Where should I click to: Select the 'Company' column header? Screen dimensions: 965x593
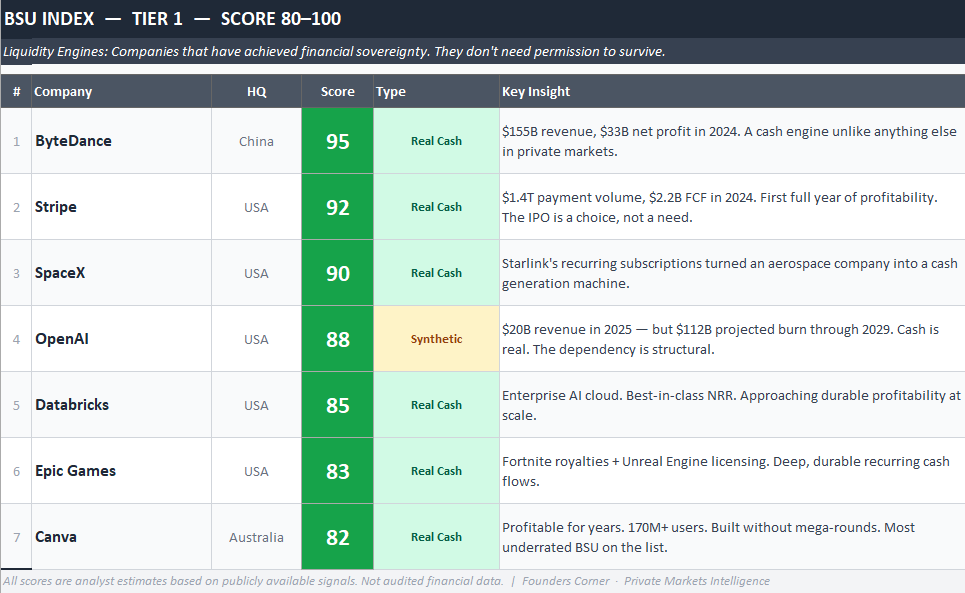[121, 92]
